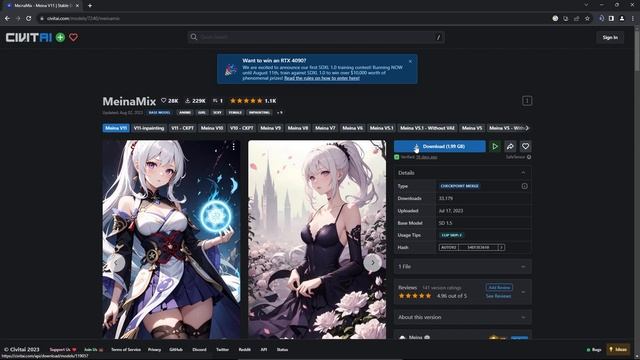Click the Ideas button in footer
Viewport: 640px width, 360px height.
(618, 349)
